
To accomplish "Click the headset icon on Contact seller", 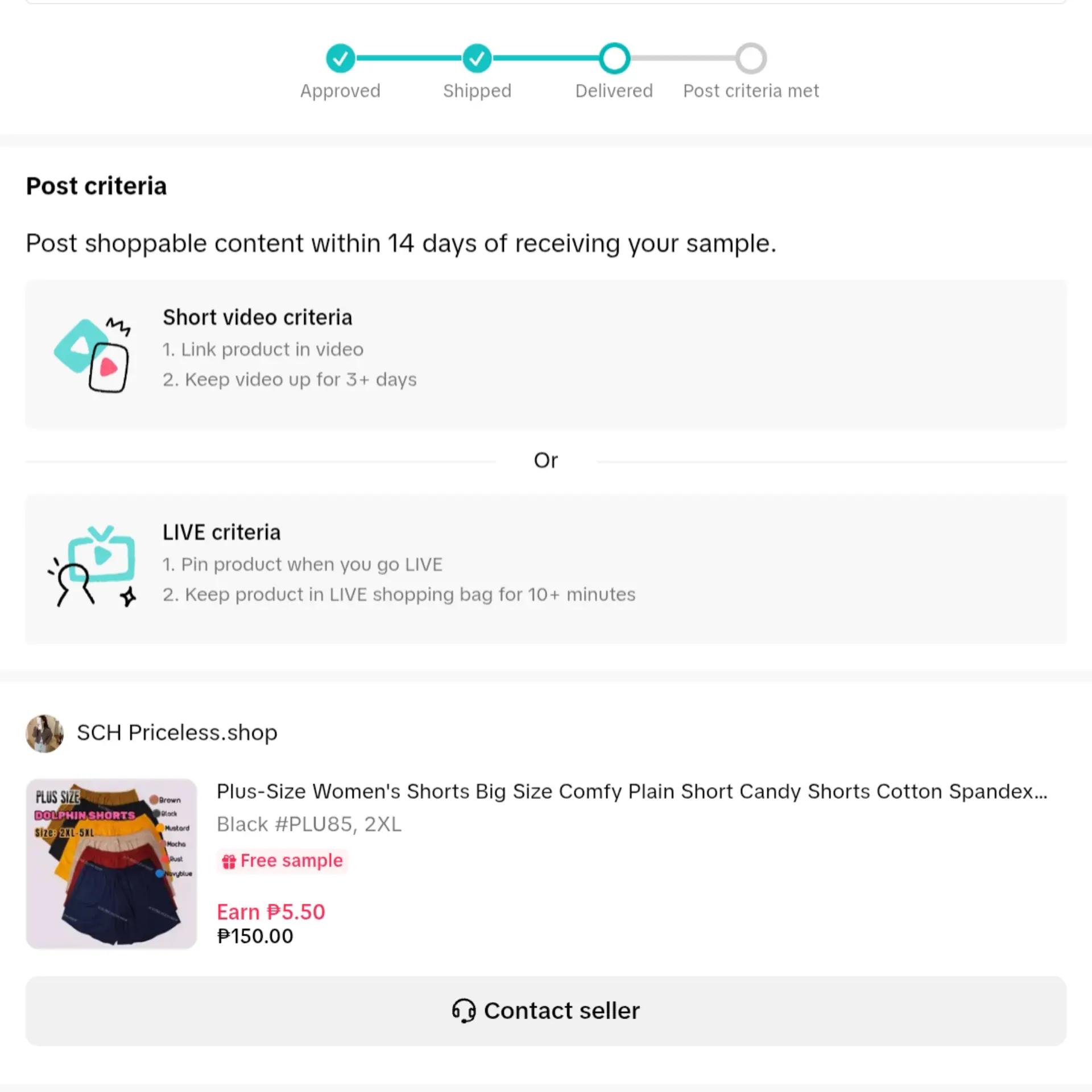I will (464, 1011).
